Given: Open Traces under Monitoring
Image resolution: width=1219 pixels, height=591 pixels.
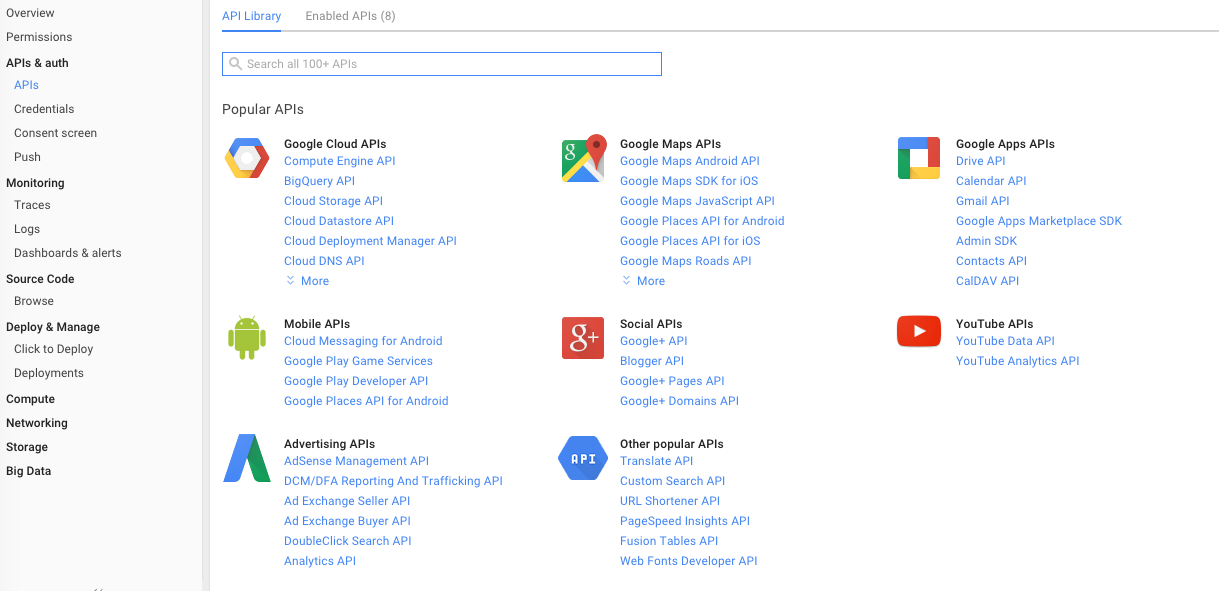Looking at the screenshot, I should [x=32, y=205].
